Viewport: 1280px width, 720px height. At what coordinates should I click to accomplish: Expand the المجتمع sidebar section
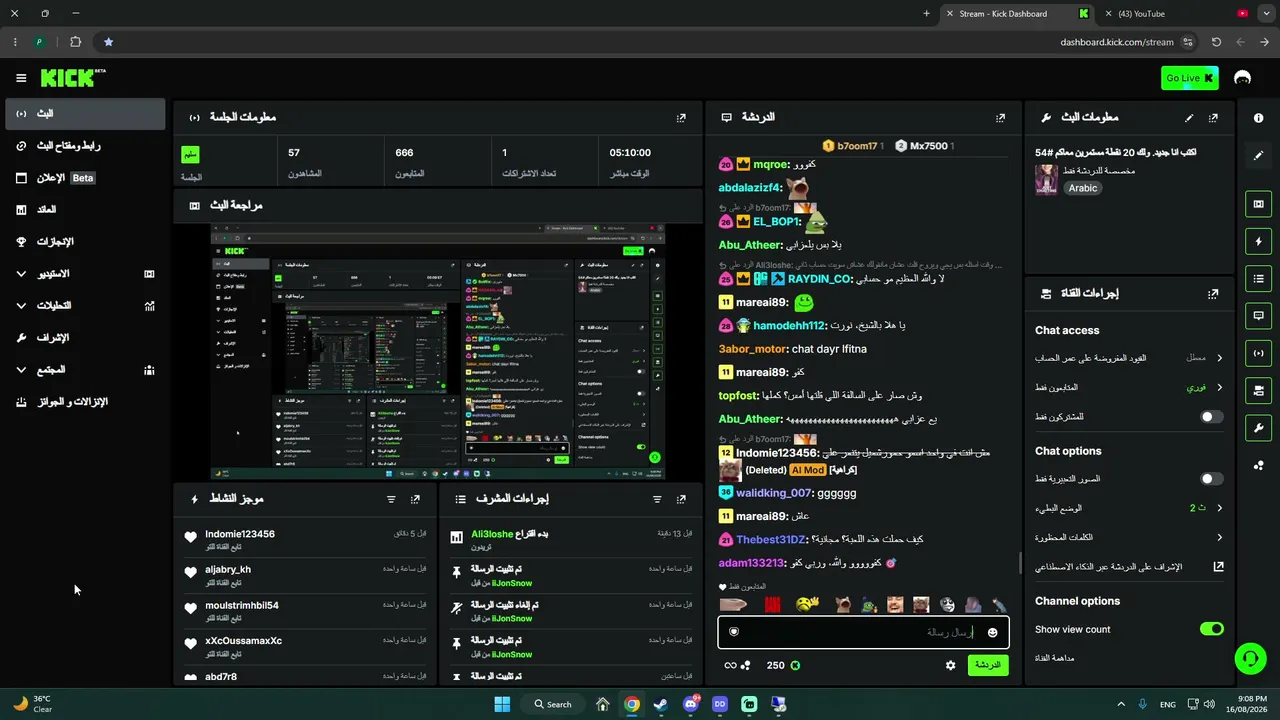pos(85,369)
